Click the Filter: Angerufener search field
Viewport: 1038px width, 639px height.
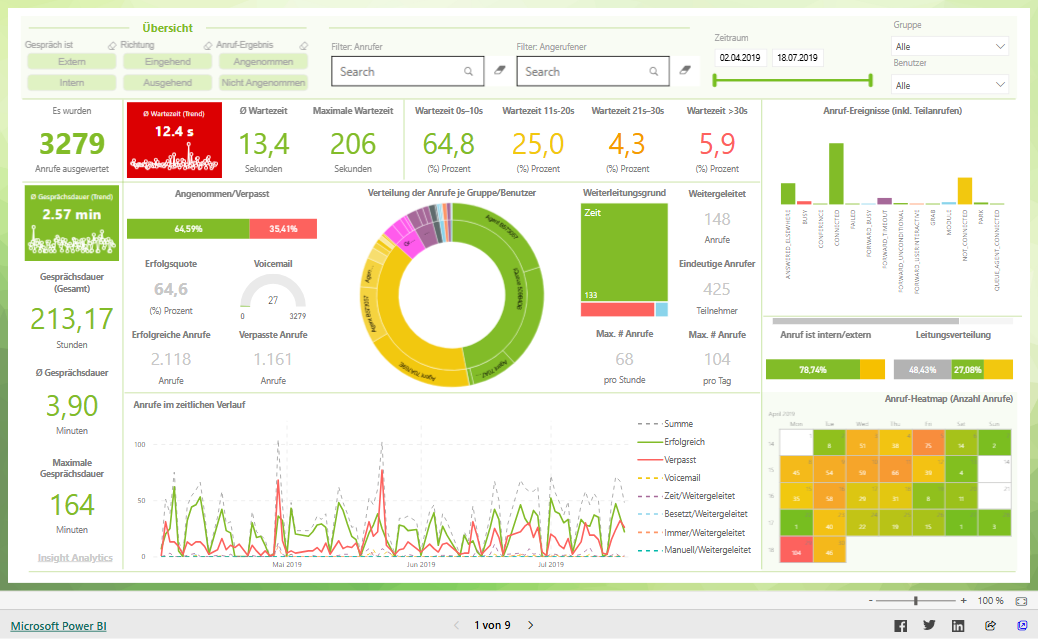pos(593,72)
